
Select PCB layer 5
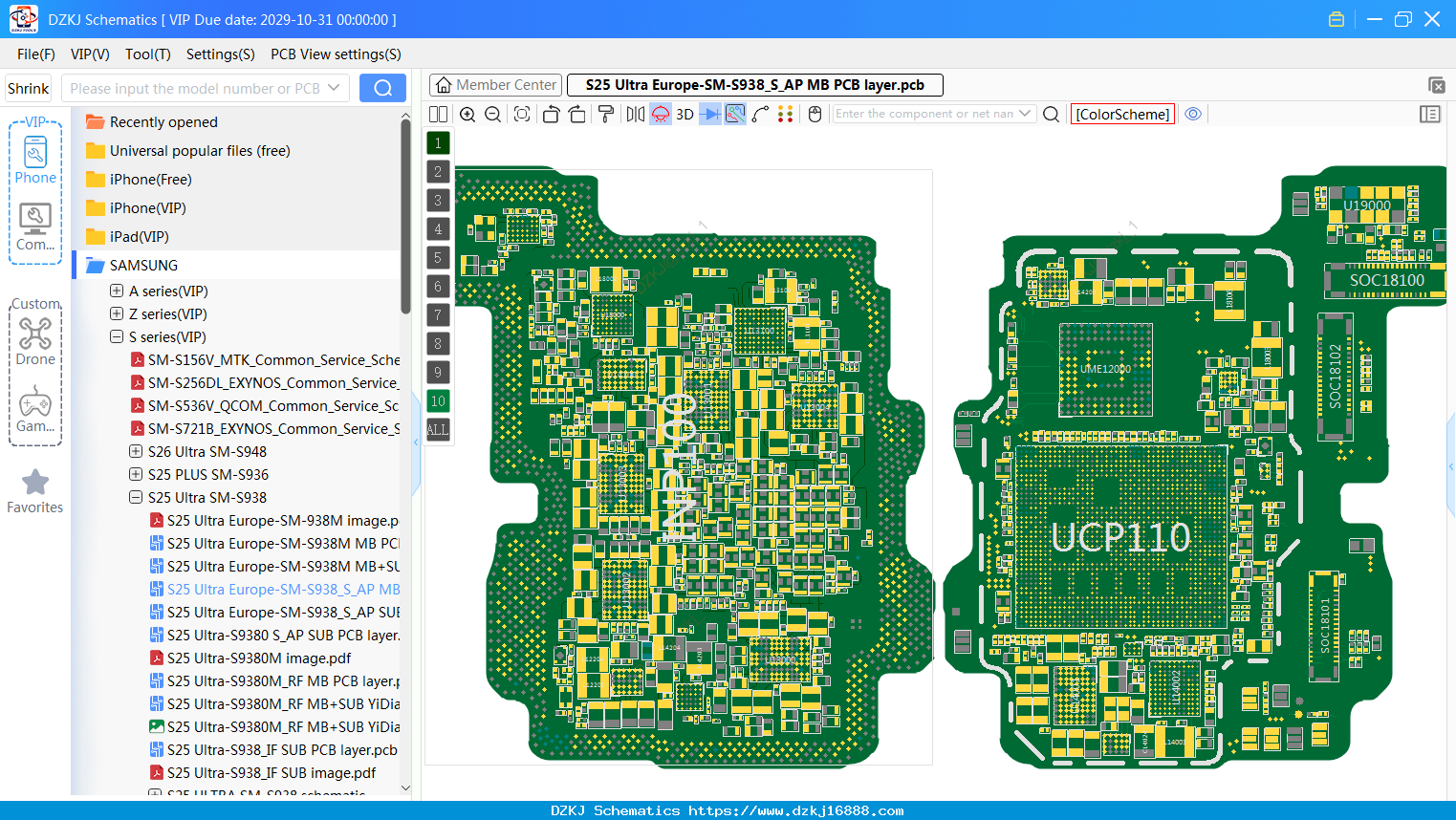[438, 257]
